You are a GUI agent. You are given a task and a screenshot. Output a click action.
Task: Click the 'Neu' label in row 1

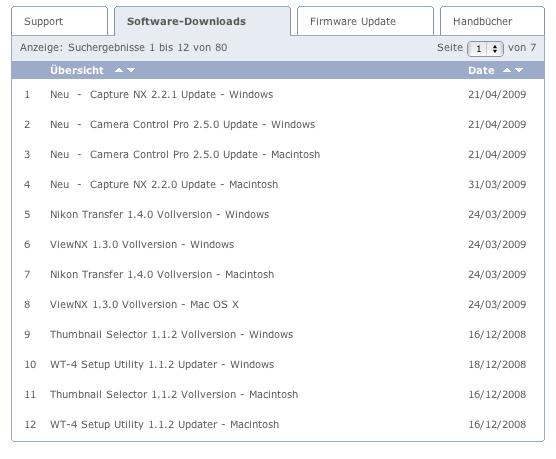tap(60, 94)
